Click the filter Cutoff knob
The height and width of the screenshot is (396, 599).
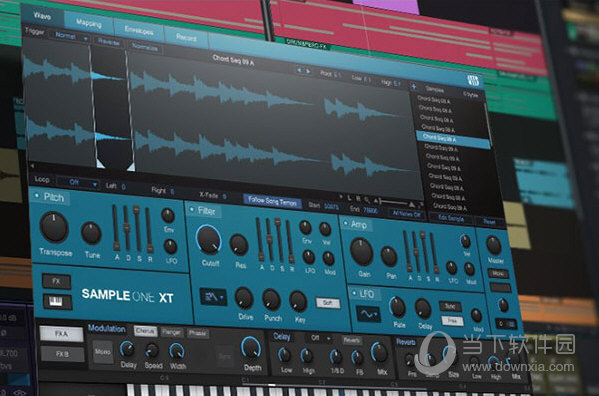pos(209,240)
